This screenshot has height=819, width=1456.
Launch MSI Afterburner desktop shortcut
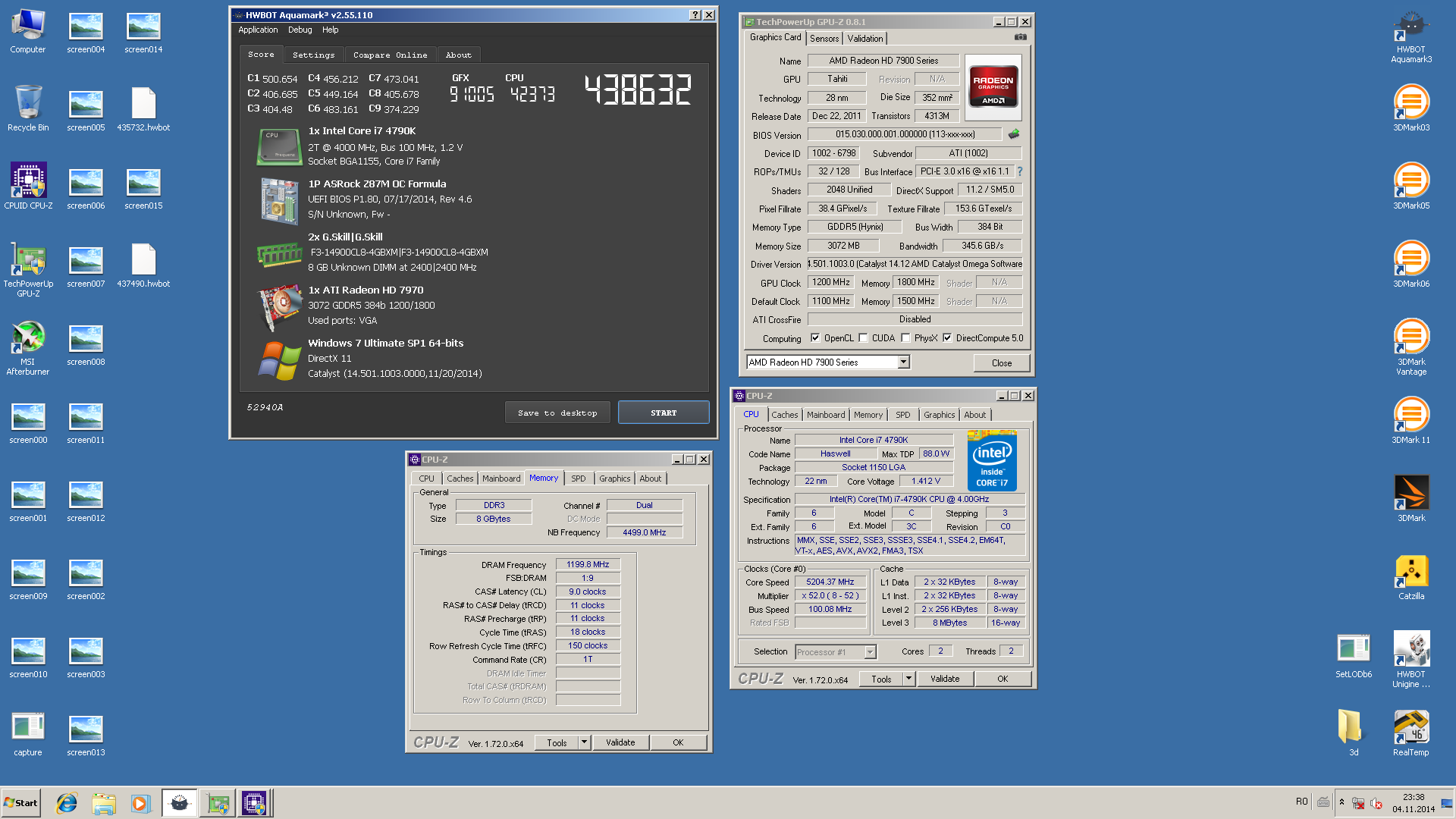coord(28,347)
